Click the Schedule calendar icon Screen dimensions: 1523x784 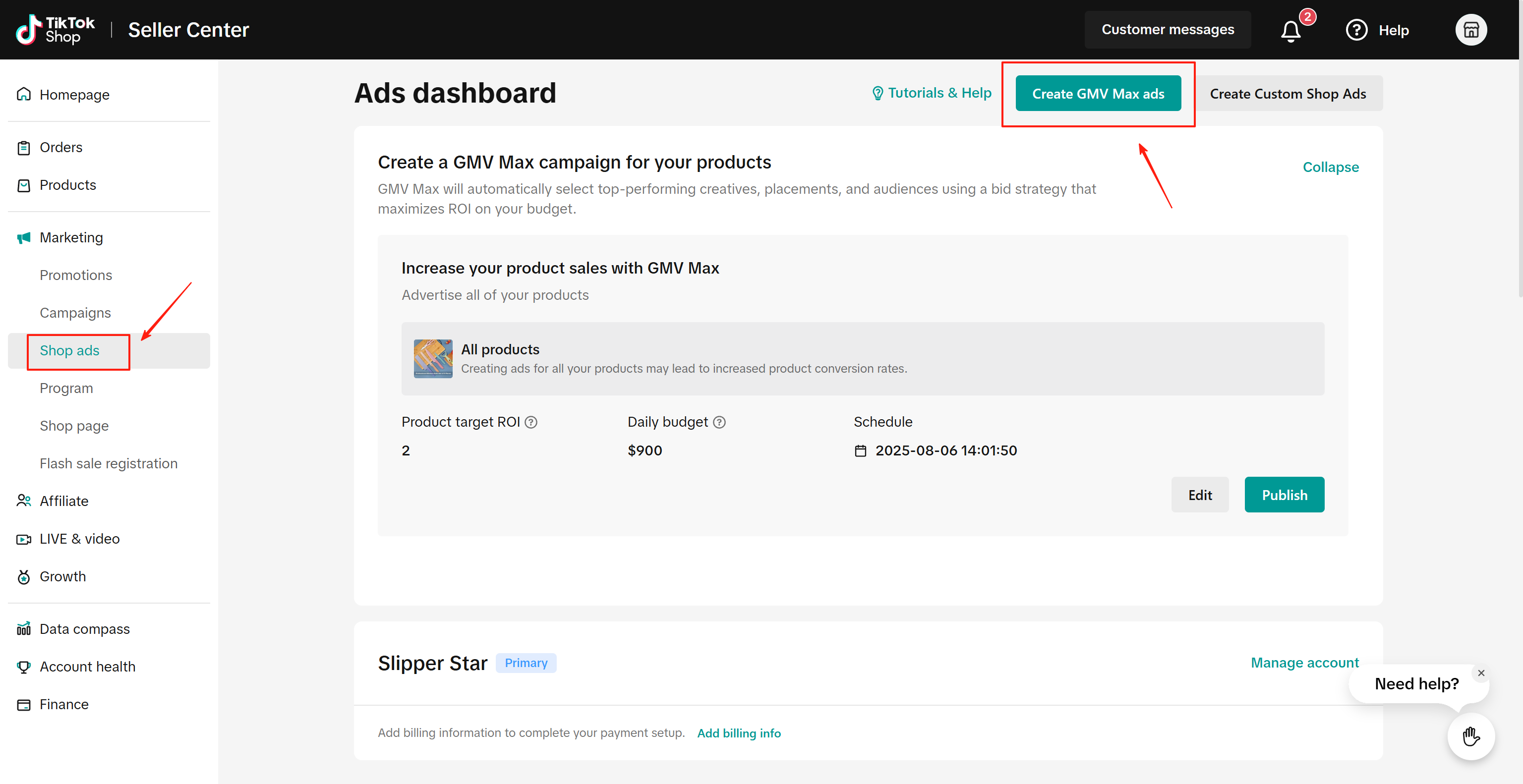coord(860,451)
